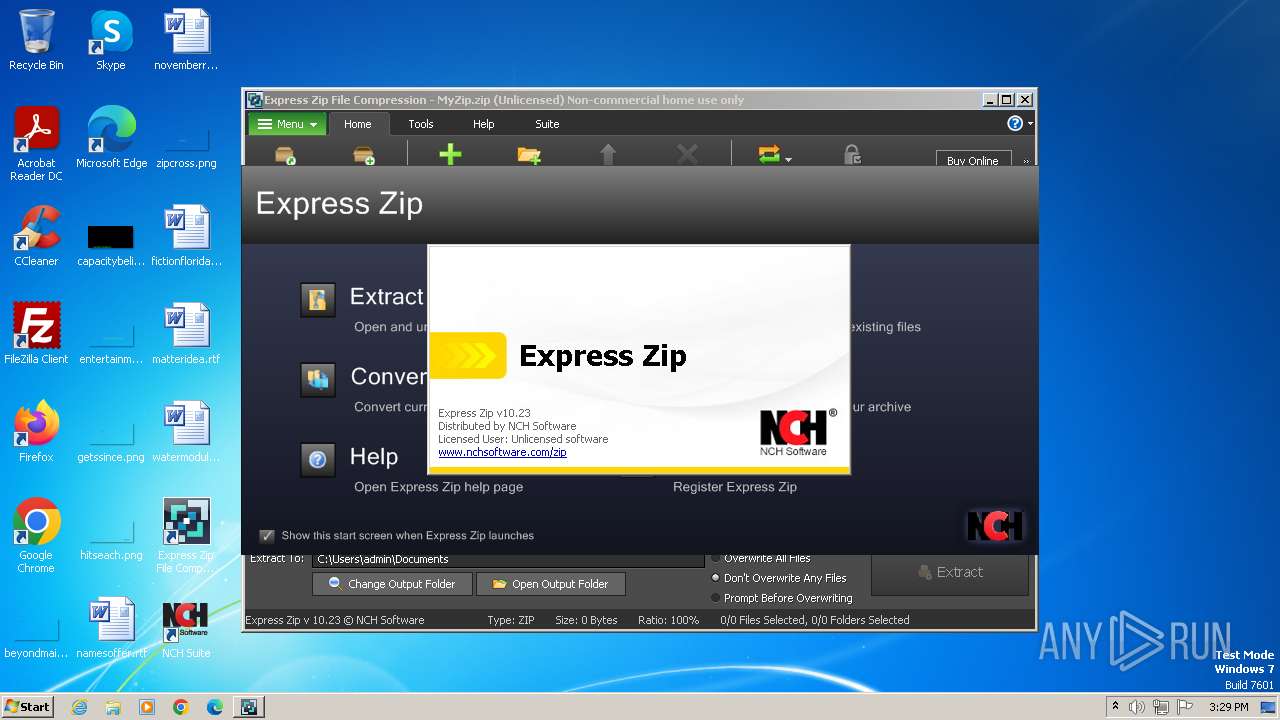
Task: Open the green Menu dropdown
Action: [x=287, y=124]
